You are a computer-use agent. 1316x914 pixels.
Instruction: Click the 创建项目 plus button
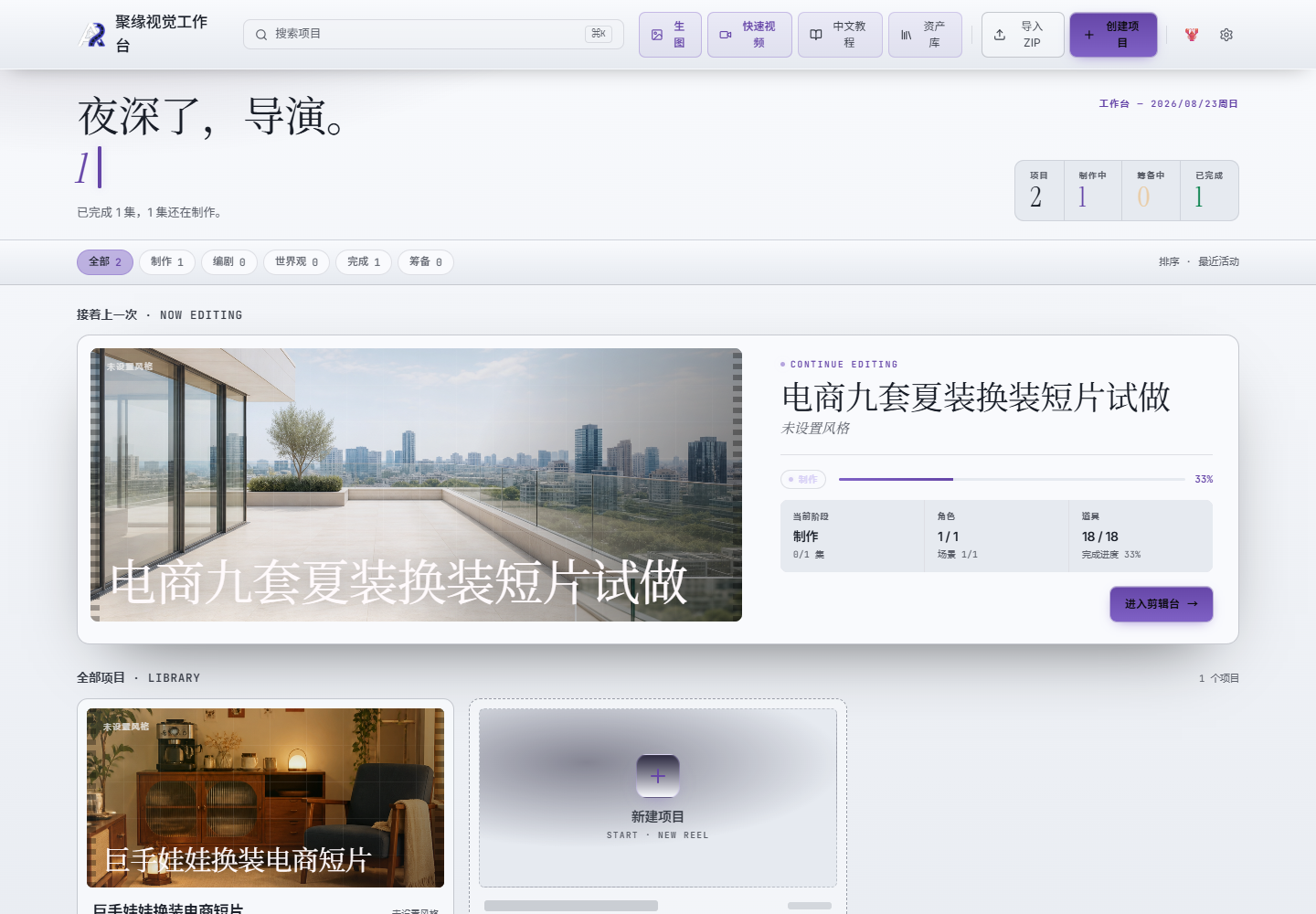1113,35
